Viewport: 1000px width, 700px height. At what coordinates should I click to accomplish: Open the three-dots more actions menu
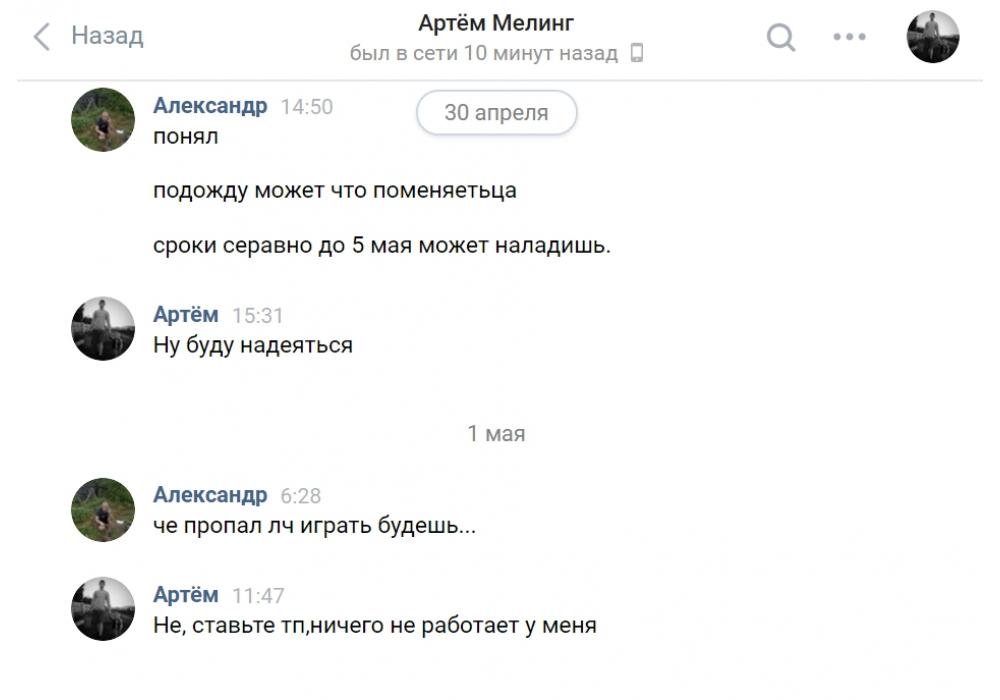[x=849, y=38]
